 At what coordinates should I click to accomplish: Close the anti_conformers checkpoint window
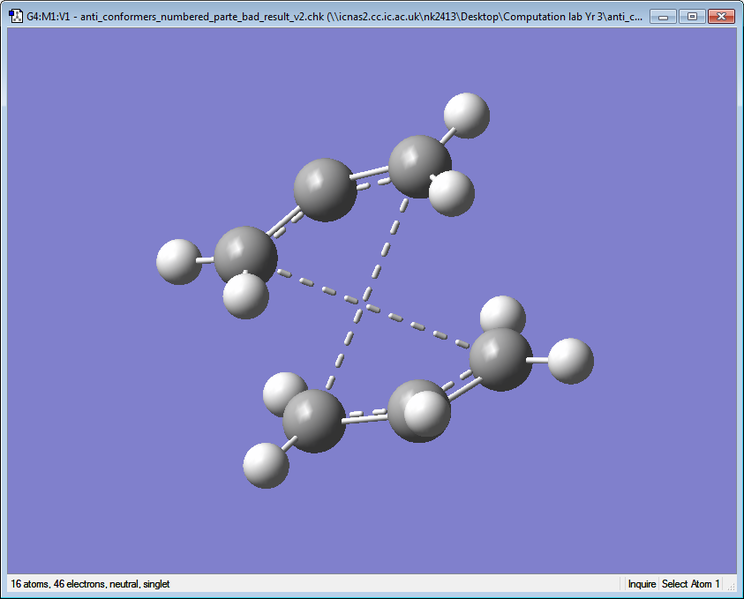click(x=721, y=17)
